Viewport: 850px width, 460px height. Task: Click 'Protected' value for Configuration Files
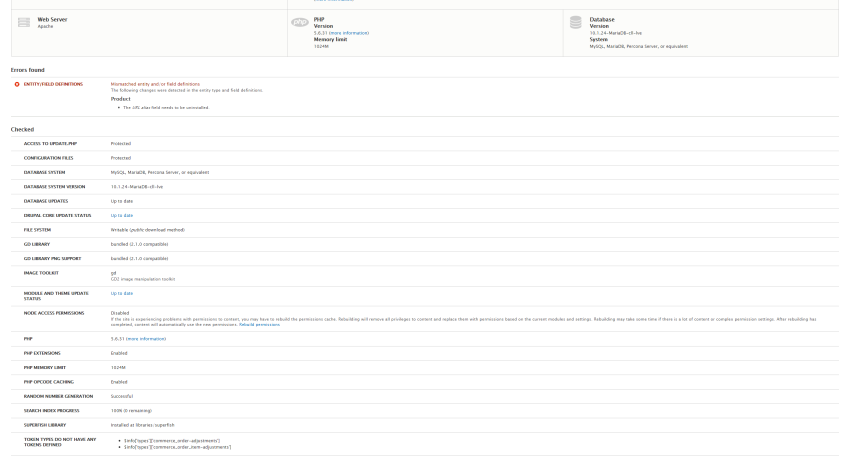(x=121, y=158)
